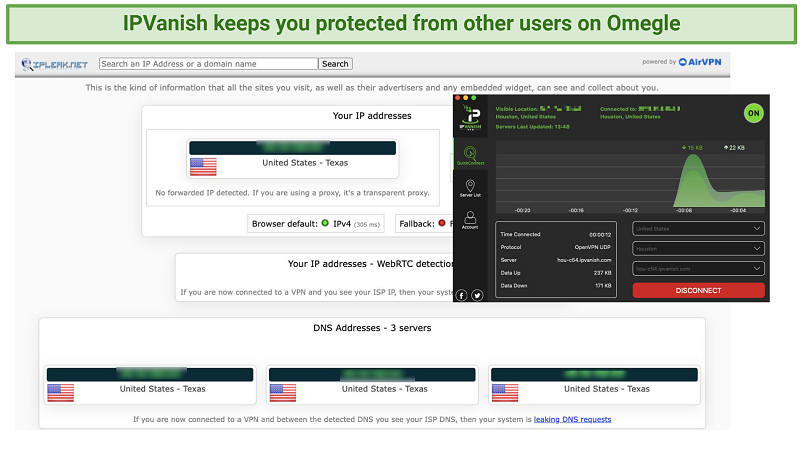Toggle the green ON VPN switch
Image resolution: width=806 pixels, height=453 pixels.
coord(754,113)
